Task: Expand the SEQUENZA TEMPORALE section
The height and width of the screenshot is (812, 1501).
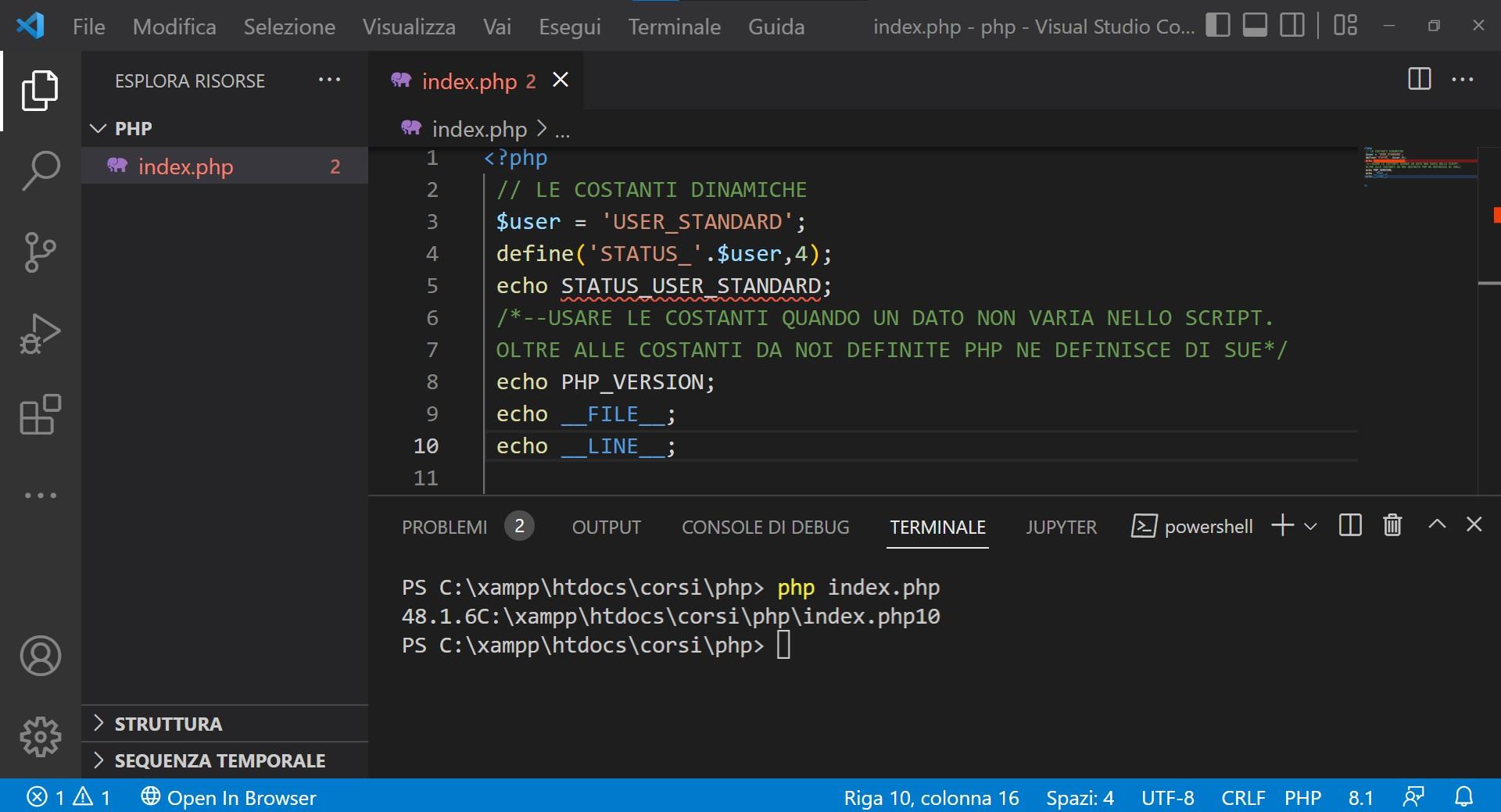Action: click(224, 760)
